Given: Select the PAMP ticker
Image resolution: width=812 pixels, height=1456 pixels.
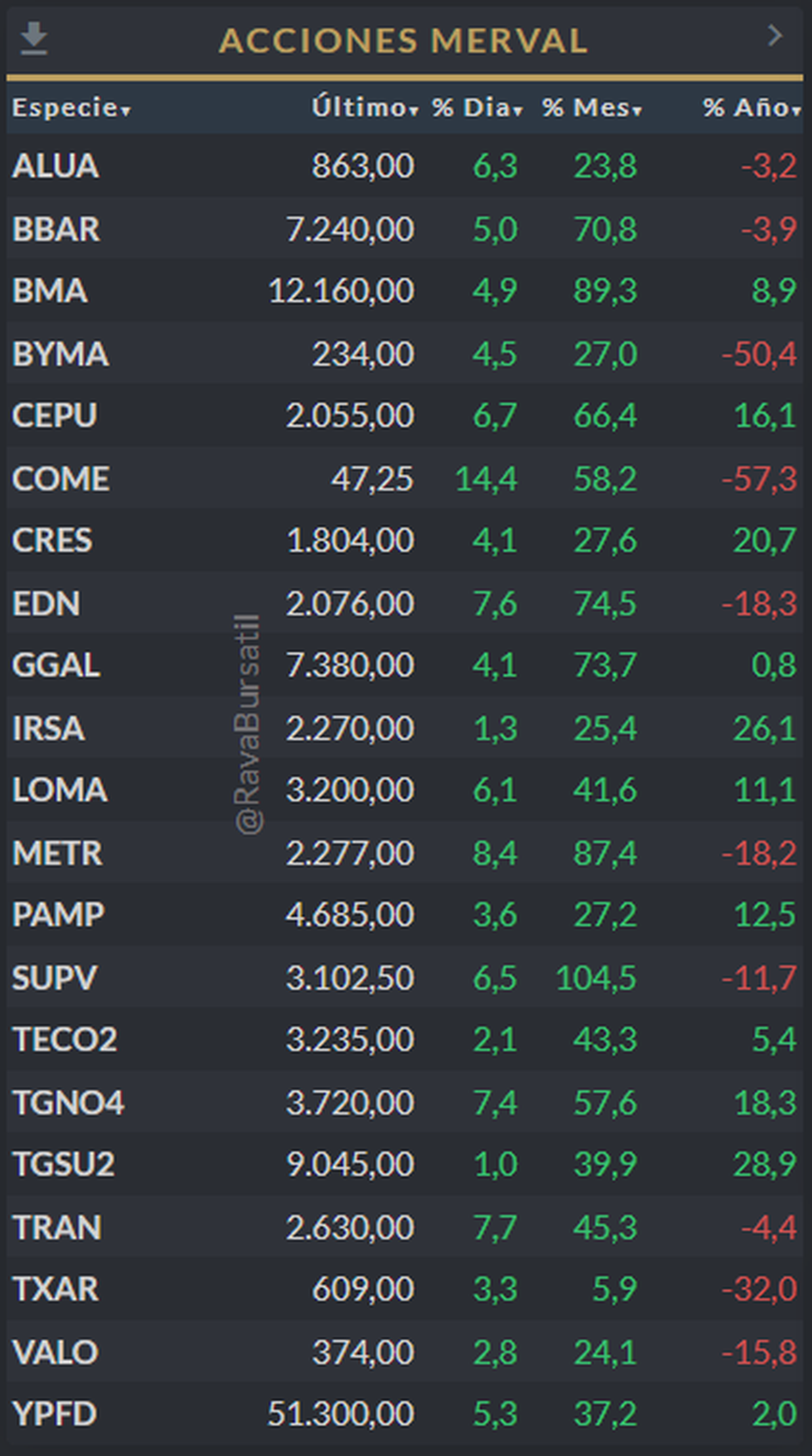Looking at the screenshot, I should (x=58, y=915).
